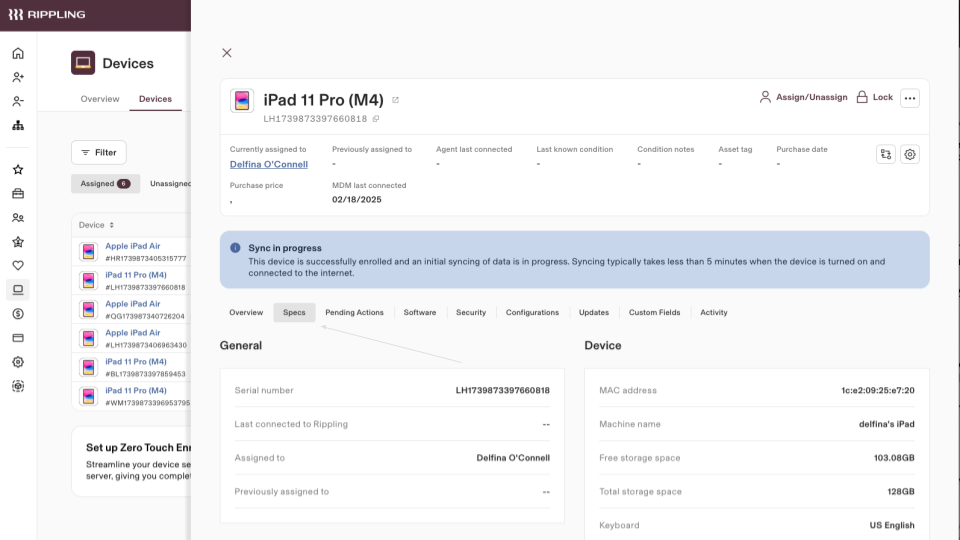The width and height of the screenshot is (960, 540).
Task: Open Delfina O'Connell profile link
Action: pos(269,164)
